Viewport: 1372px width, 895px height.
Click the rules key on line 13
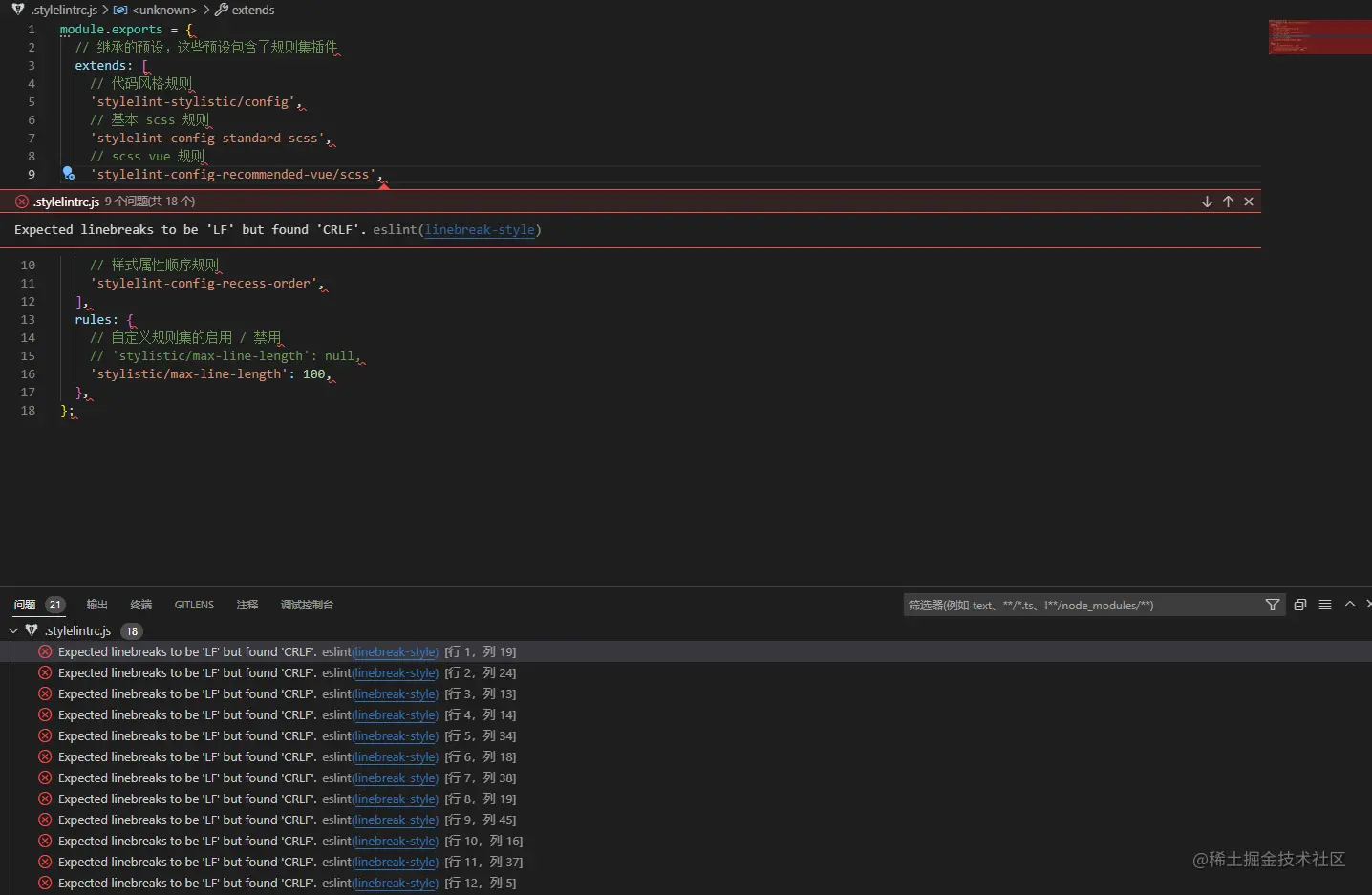tap(94, 319)
